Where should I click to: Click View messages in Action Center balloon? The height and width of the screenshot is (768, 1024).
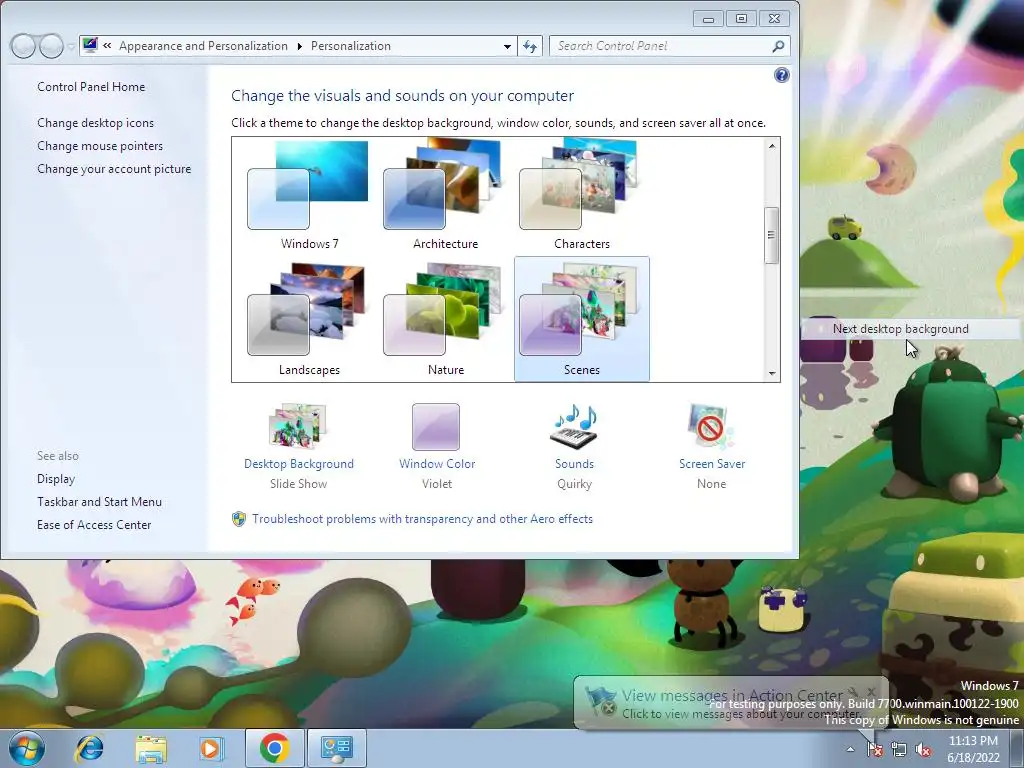click(x=731, y=696)
